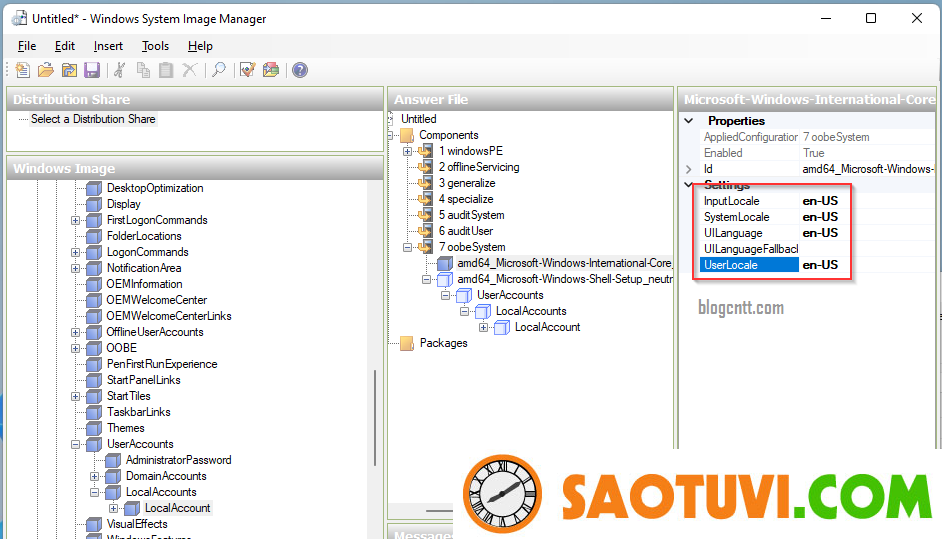942x539 pixels.
Task: Click cube icon beside AdministratorPassword
Action: 113,460
